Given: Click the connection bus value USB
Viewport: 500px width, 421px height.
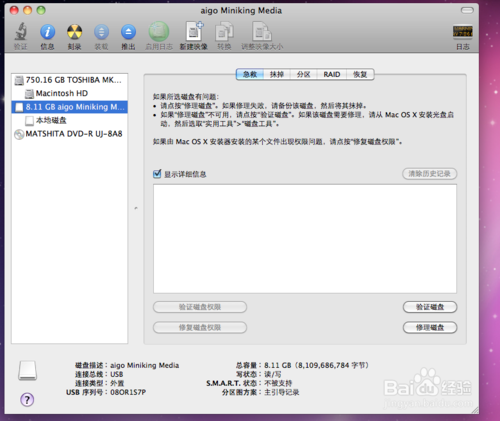Looking at the screenshot, I should [x=117, y=374].
